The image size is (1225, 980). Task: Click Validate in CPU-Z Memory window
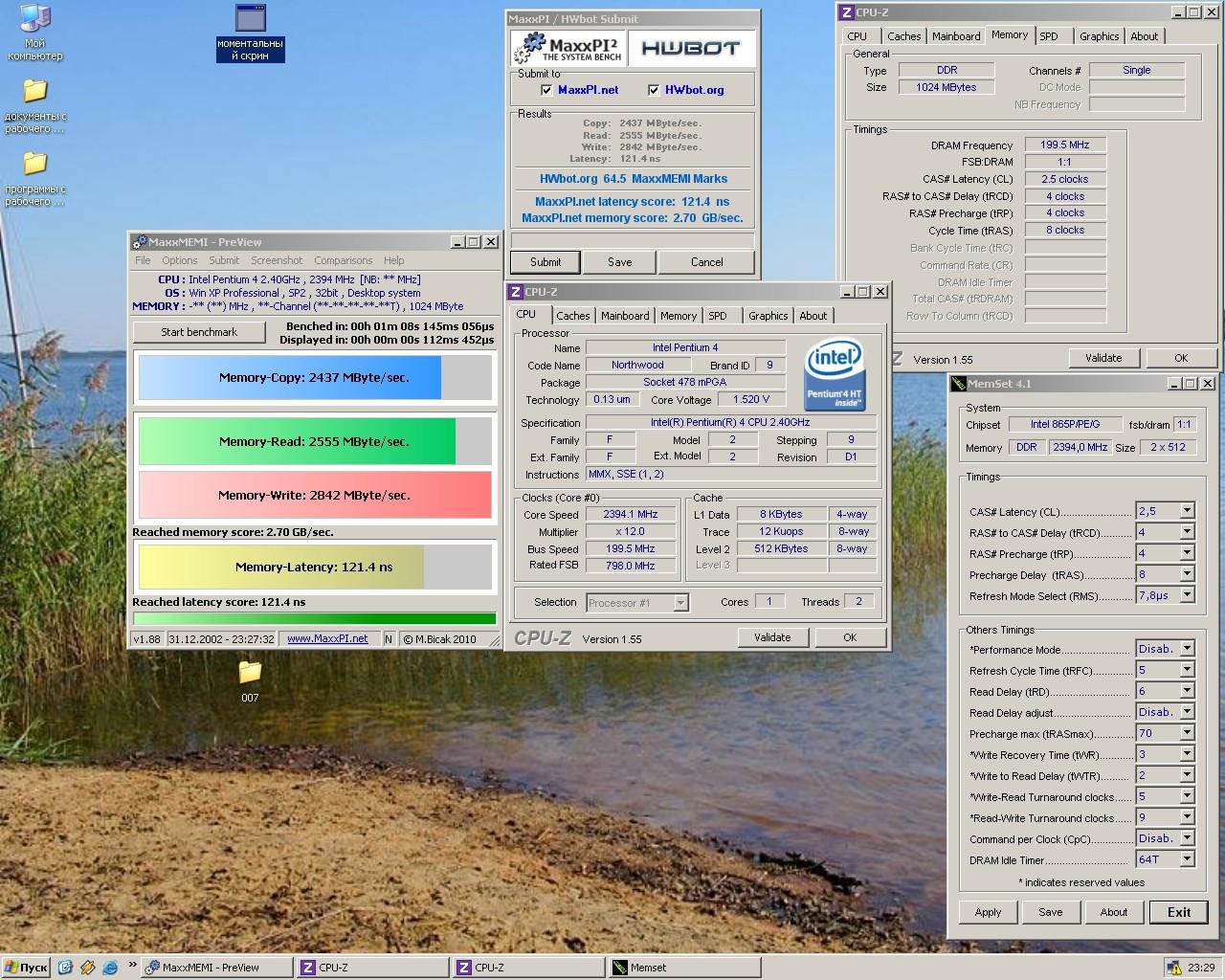(1103, 358)
